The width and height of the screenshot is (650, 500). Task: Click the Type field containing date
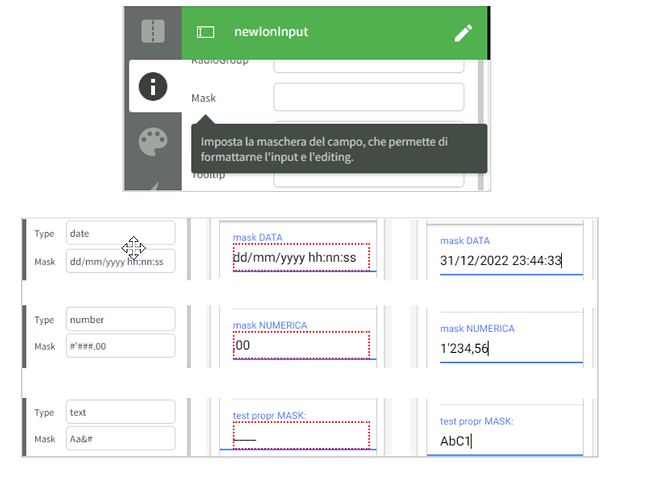pyautogui.click(x=120, y=233)
